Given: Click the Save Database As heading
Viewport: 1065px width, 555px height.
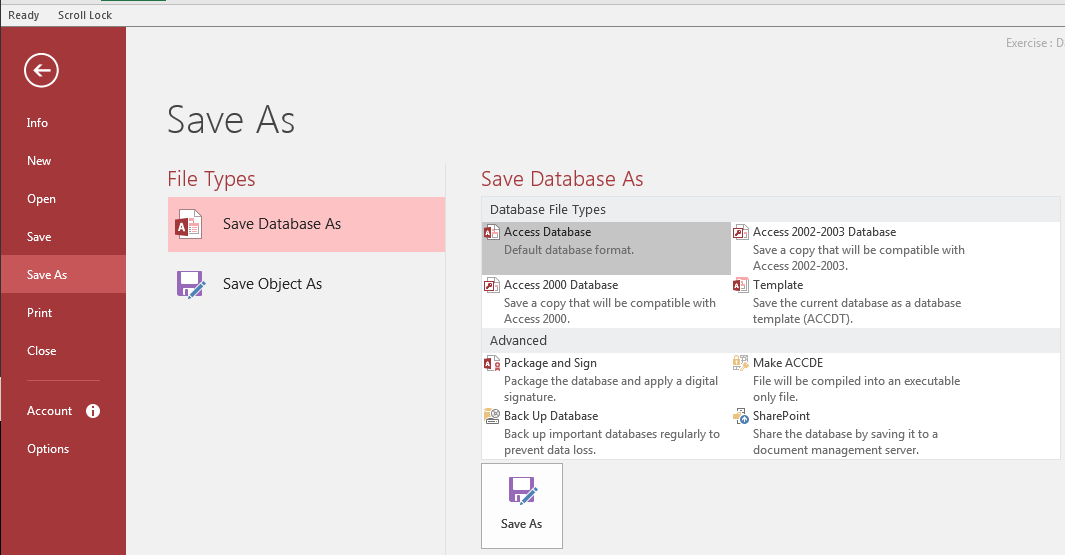Looking at the screenshot, I should pyautogui.click(x=562, y=179).
